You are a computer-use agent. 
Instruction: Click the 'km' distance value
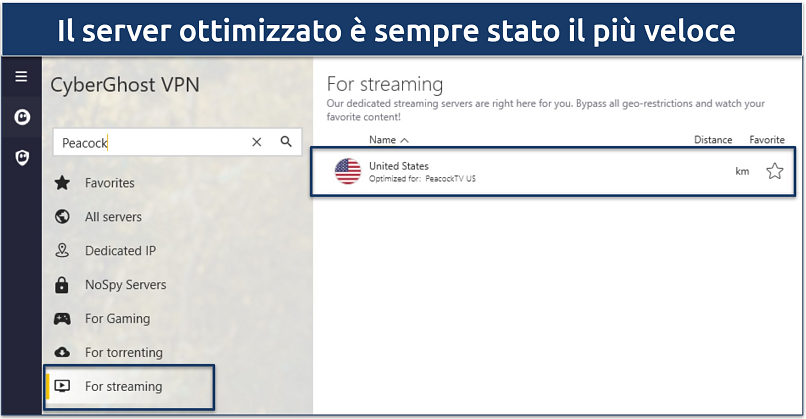coord(742,172)
